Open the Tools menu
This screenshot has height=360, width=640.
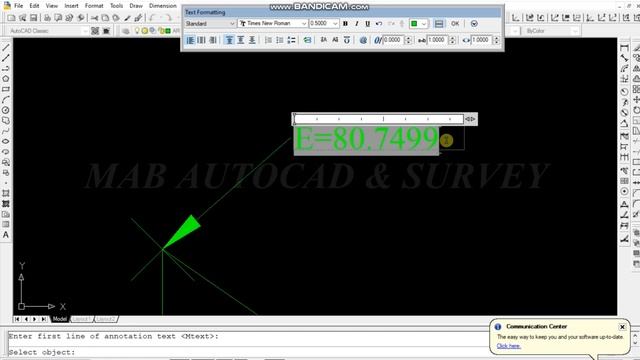[116, 6]
